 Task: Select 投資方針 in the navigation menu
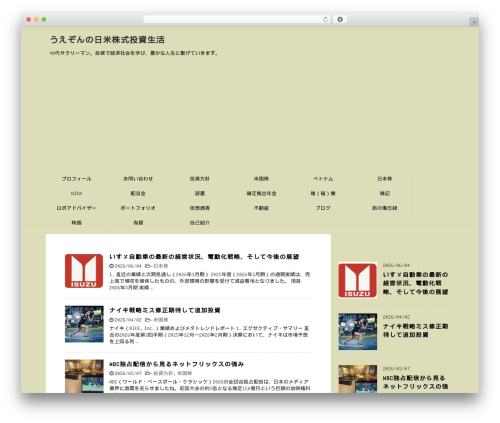pos(200,179)
